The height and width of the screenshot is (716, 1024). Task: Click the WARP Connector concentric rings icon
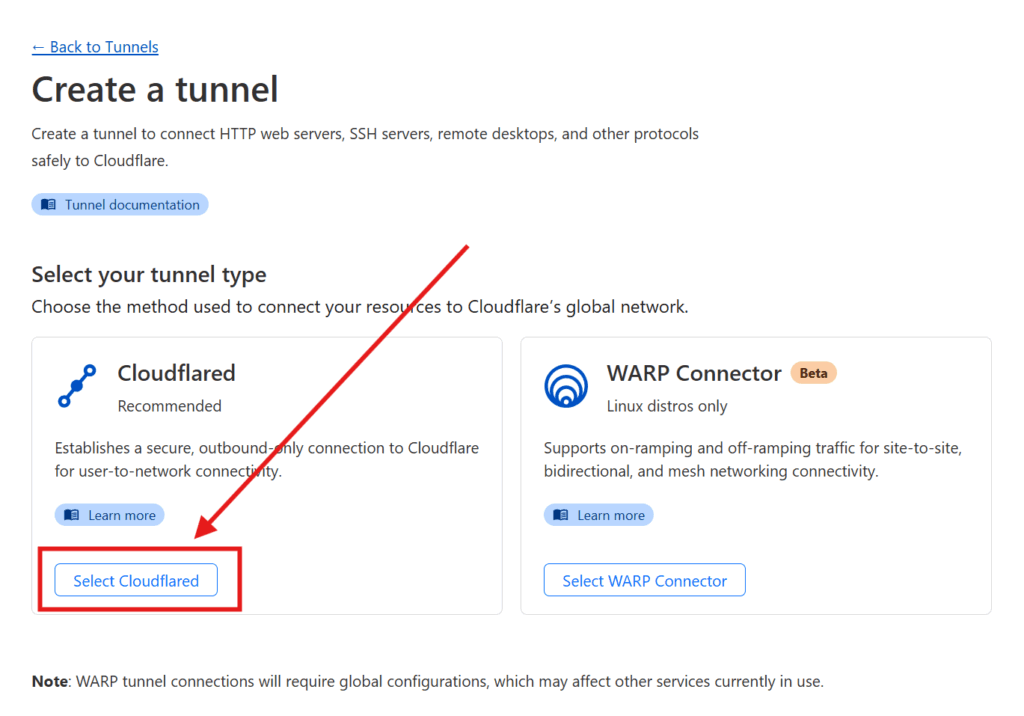pyautogui.click(x=566, y=386)
